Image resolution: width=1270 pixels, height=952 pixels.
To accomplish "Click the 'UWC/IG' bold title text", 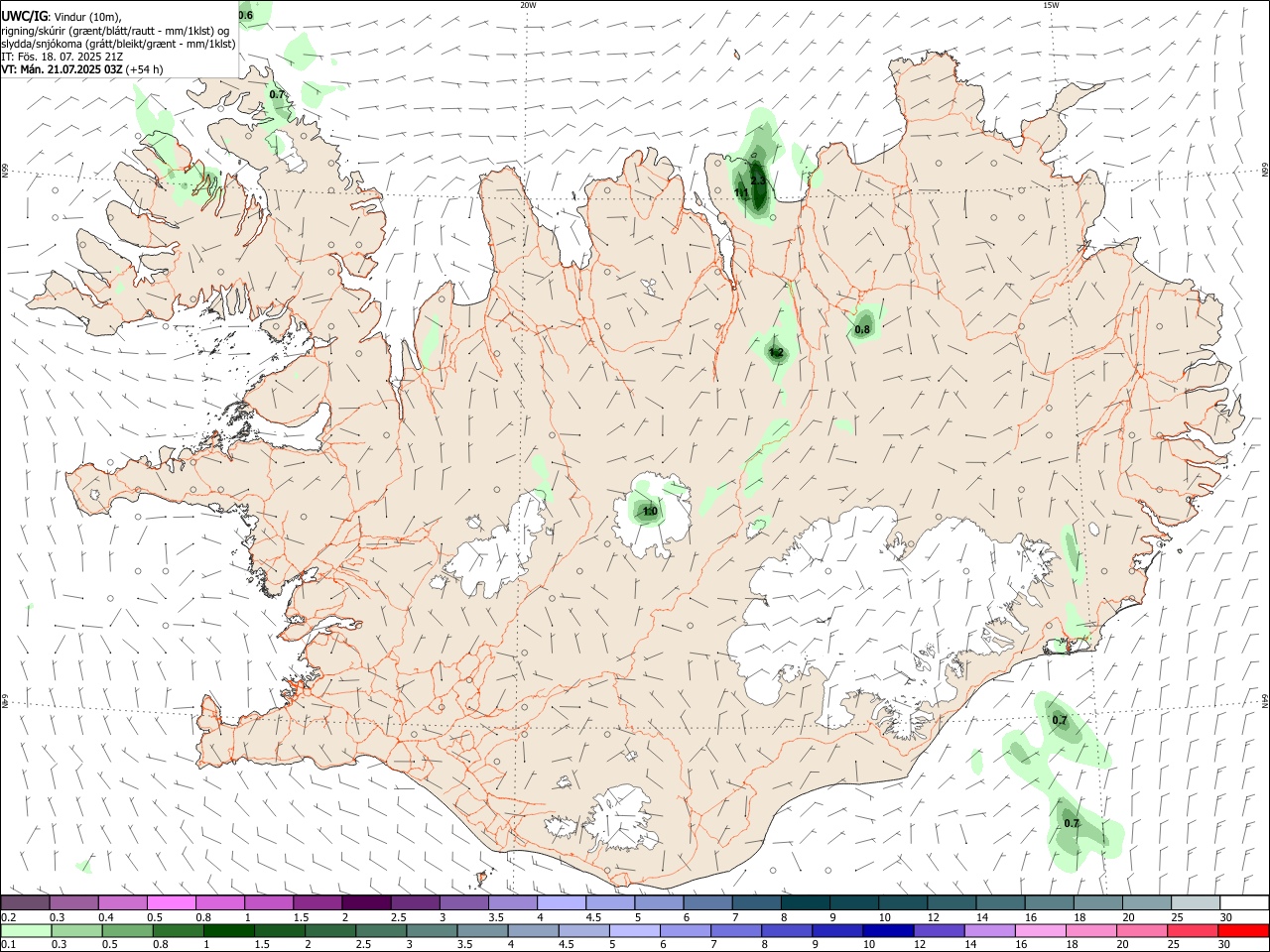I will (24, 16).
